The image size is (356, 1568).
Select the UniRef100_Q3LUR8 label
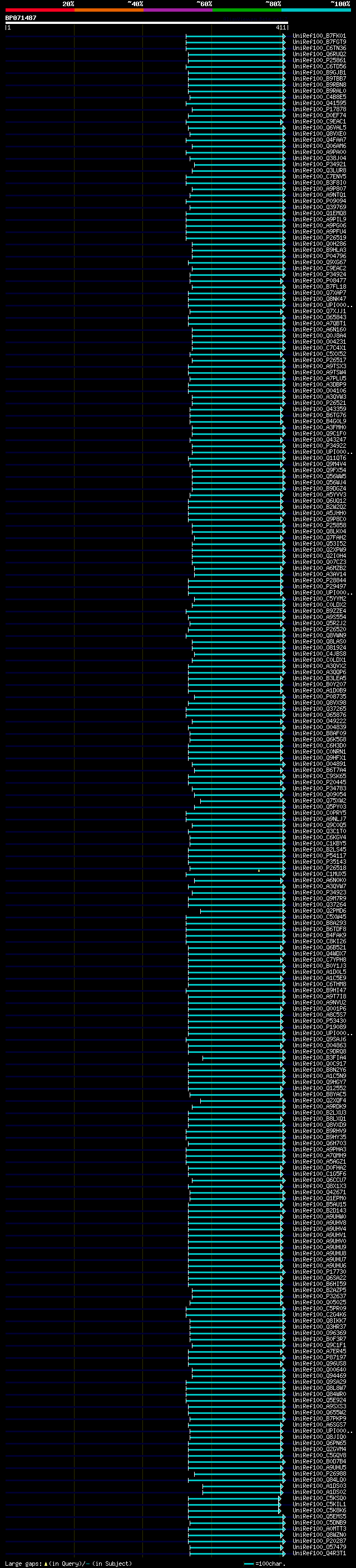(x=319, y=170)
